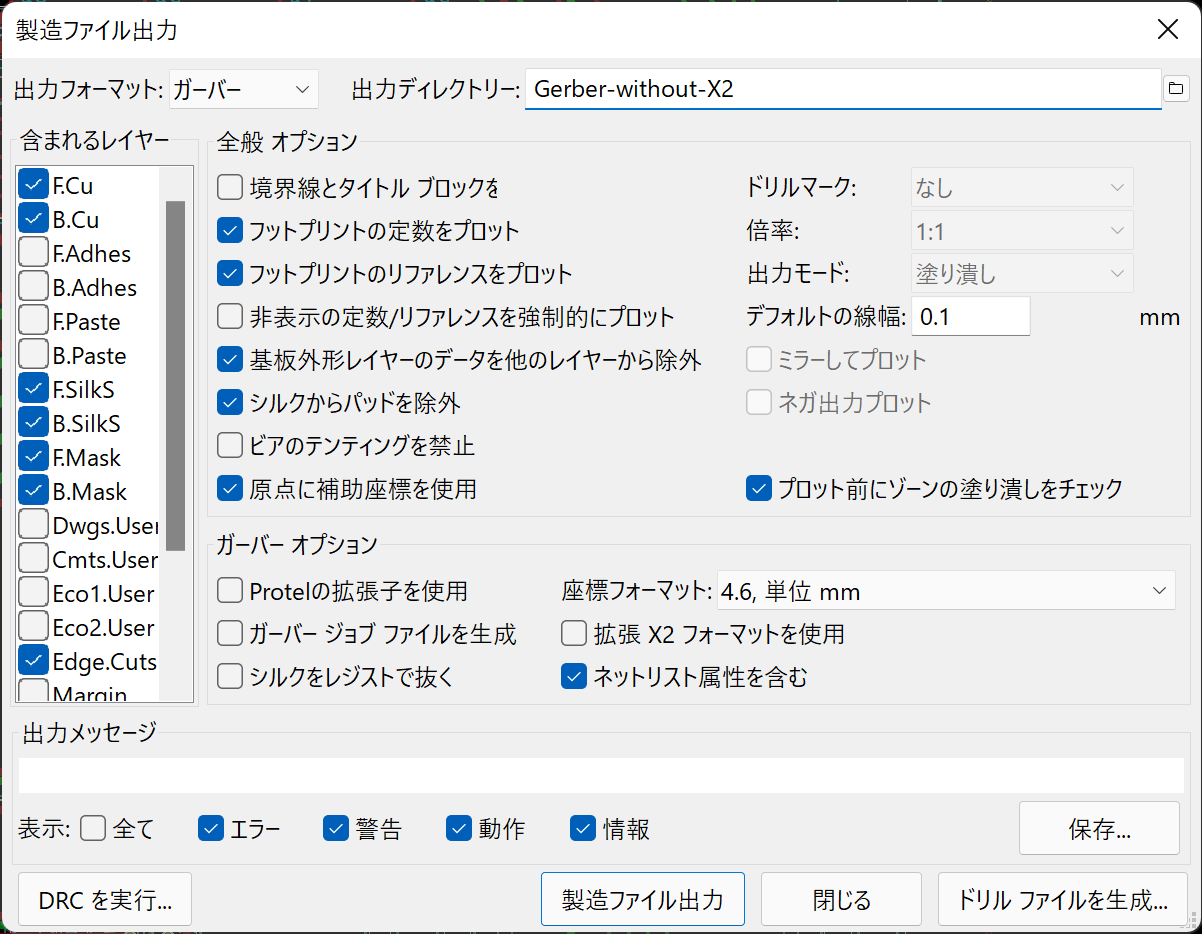Viewport: 1202px width, 934px height.
Task: Check Protelの拡張子を使用 option
Action: click(230, 591)
